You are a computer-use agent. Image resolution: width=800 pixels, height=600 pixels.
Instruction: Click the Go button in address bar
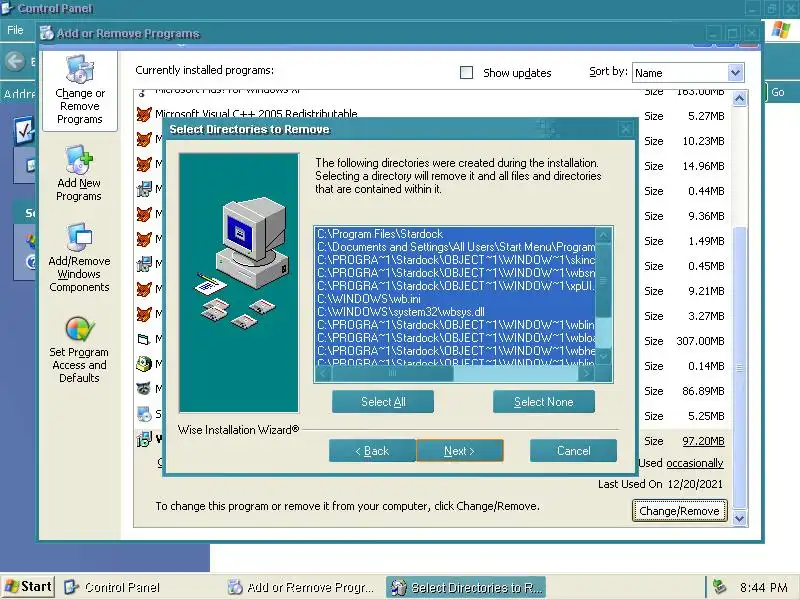pos(778,92)
